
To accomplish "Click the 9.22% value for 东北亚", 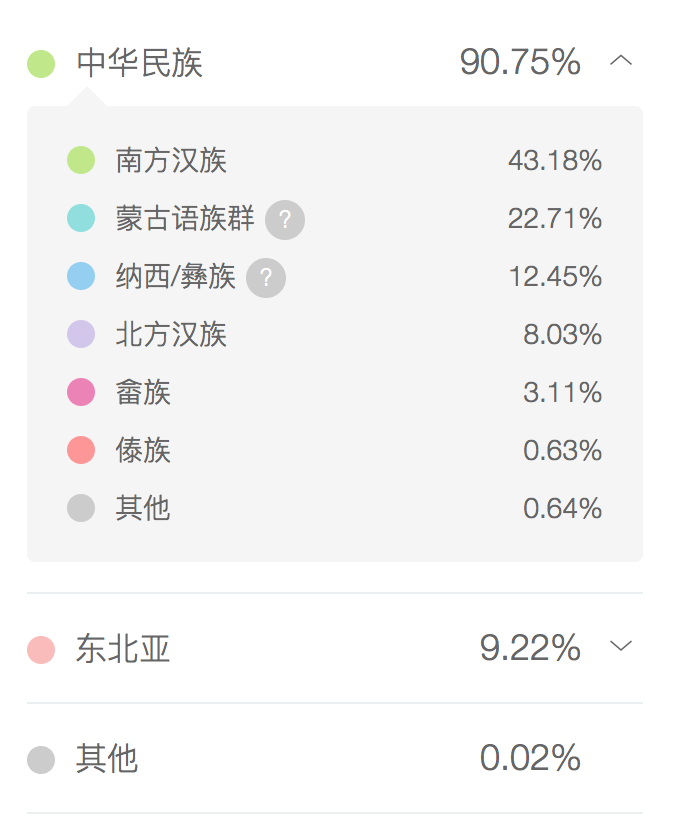I will (530, 648).
